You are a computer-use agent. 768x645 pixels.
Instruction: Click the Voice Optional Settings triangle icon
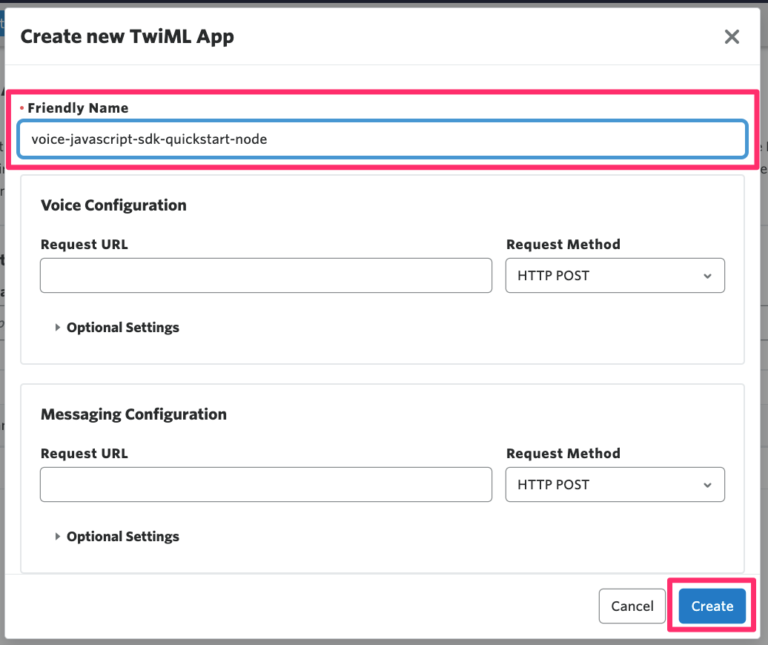pos(57,327)
